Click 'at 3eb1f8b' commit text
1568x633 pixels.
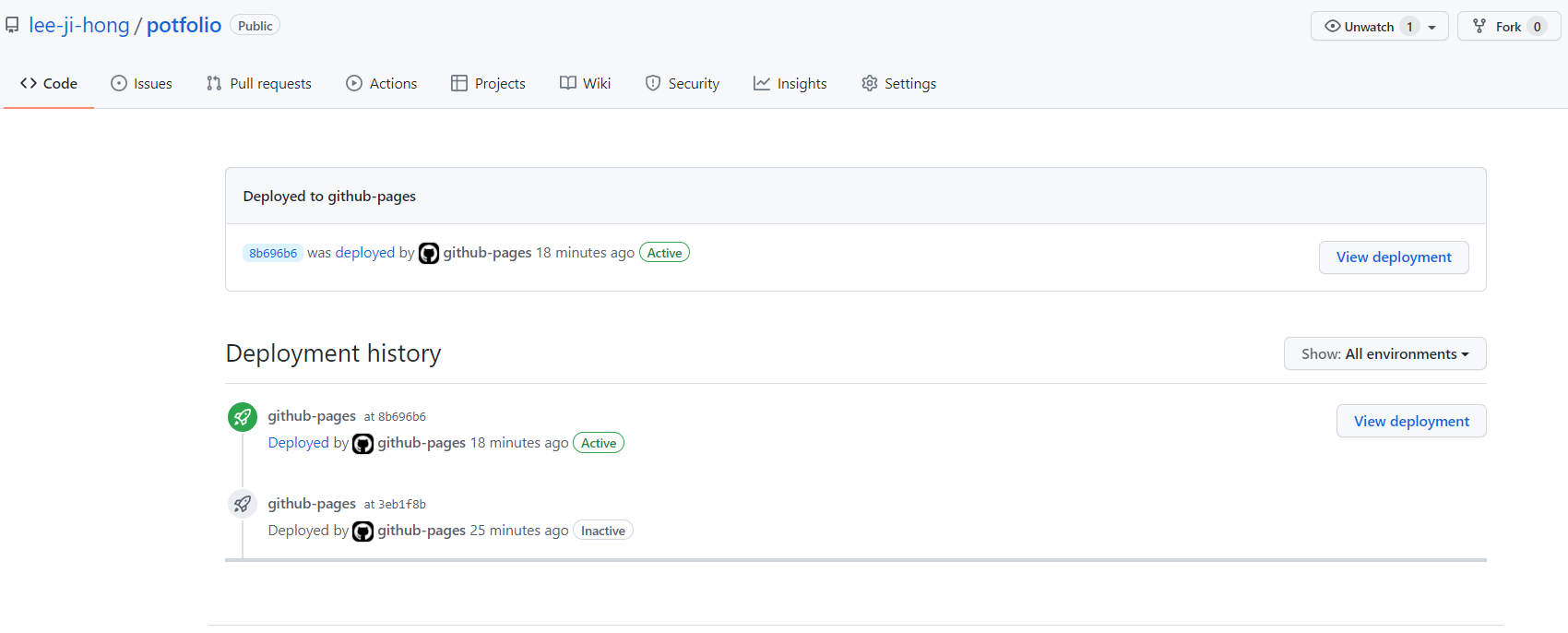coord(395,505)
